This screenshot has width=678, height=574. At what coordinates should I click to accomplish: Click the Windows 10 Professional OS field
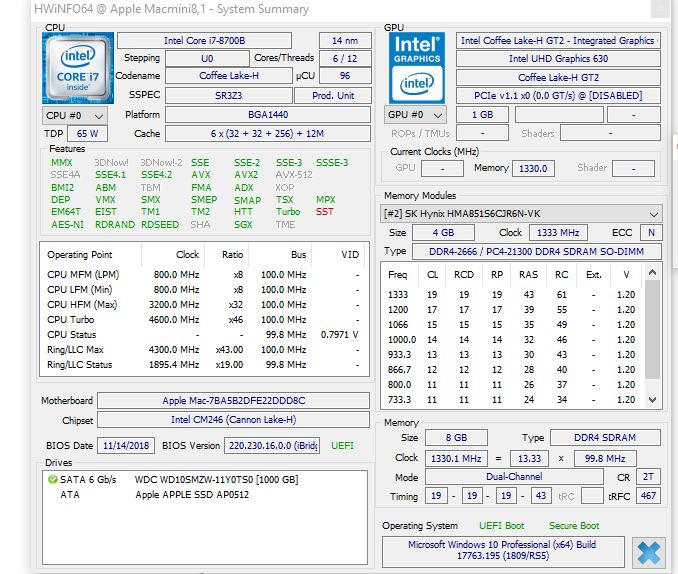click(x=503, y=550)
